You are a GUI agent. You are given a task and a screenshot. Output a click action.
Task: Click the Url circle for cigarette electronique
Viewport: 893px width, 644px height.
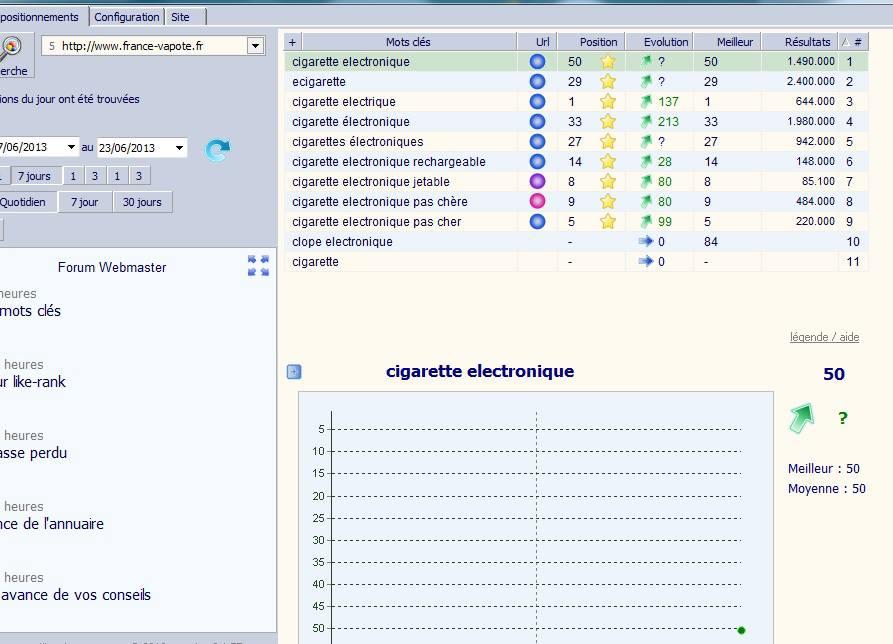tap(537, 61)
